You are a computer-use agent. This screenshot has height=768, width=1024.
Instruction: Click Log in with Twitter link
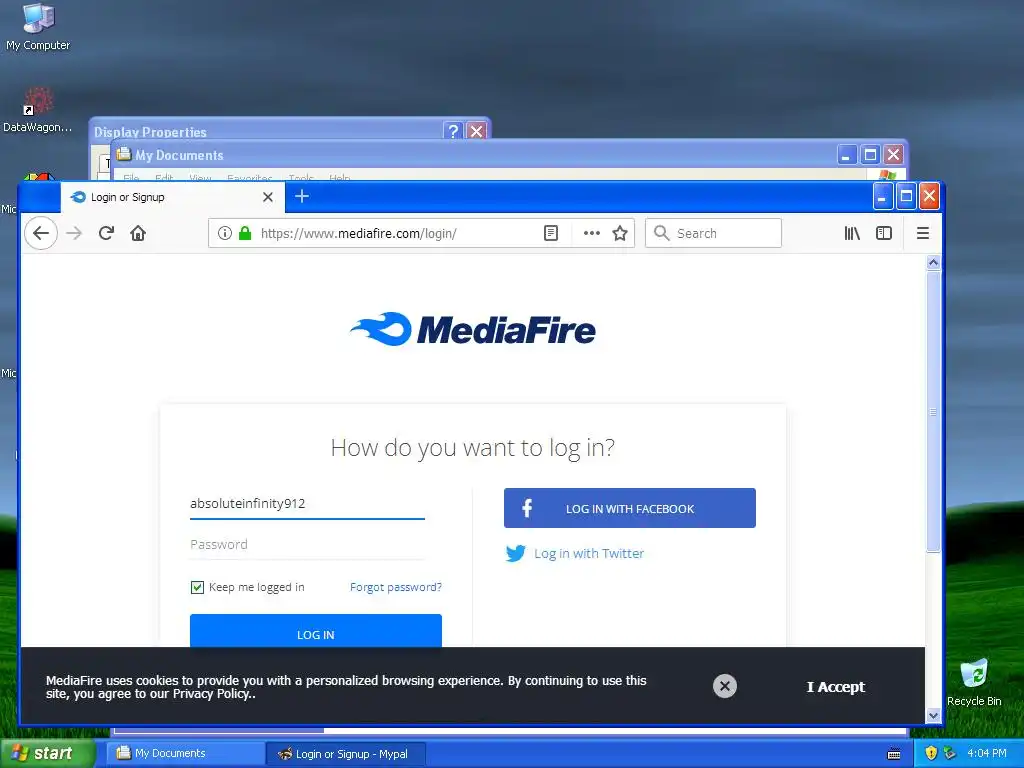589,554
